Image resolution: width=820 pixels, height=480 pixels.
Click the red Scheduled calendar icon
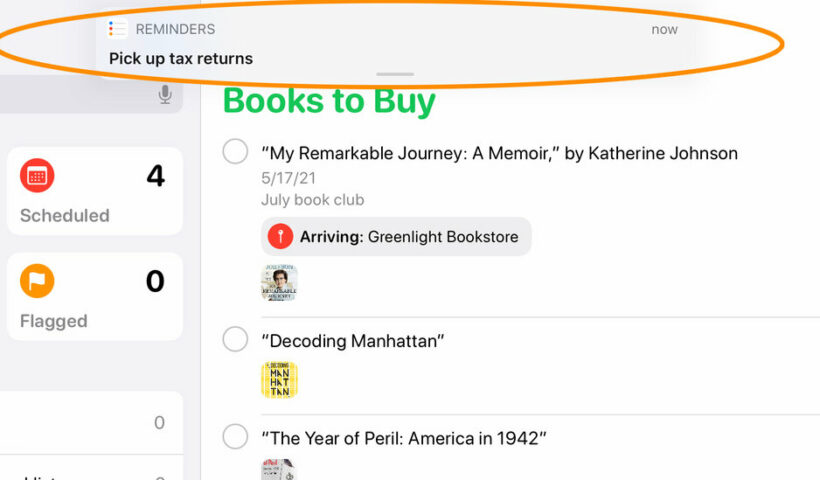pyautogui.click(x=37, y=177)
